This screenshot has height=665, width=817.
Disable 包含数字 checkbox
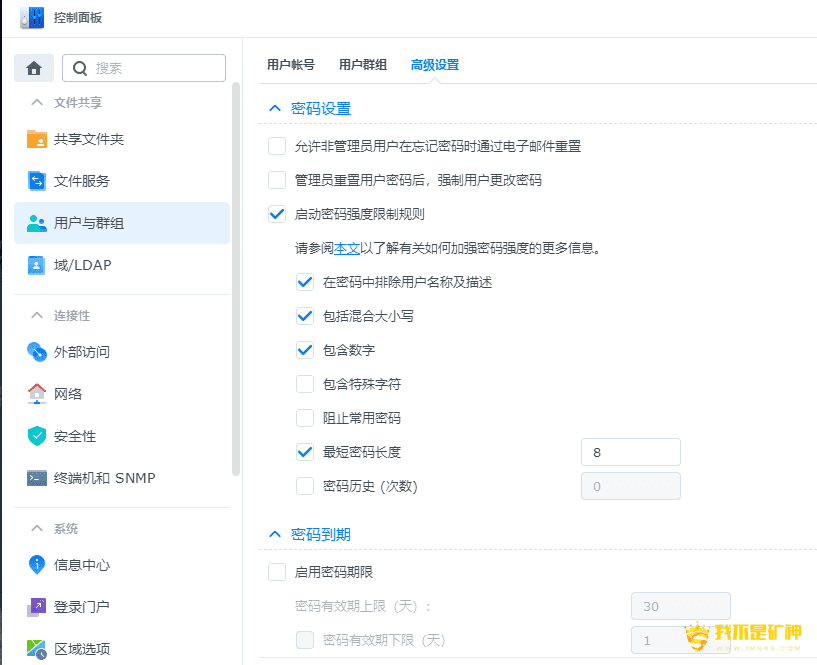coord(305,350)
